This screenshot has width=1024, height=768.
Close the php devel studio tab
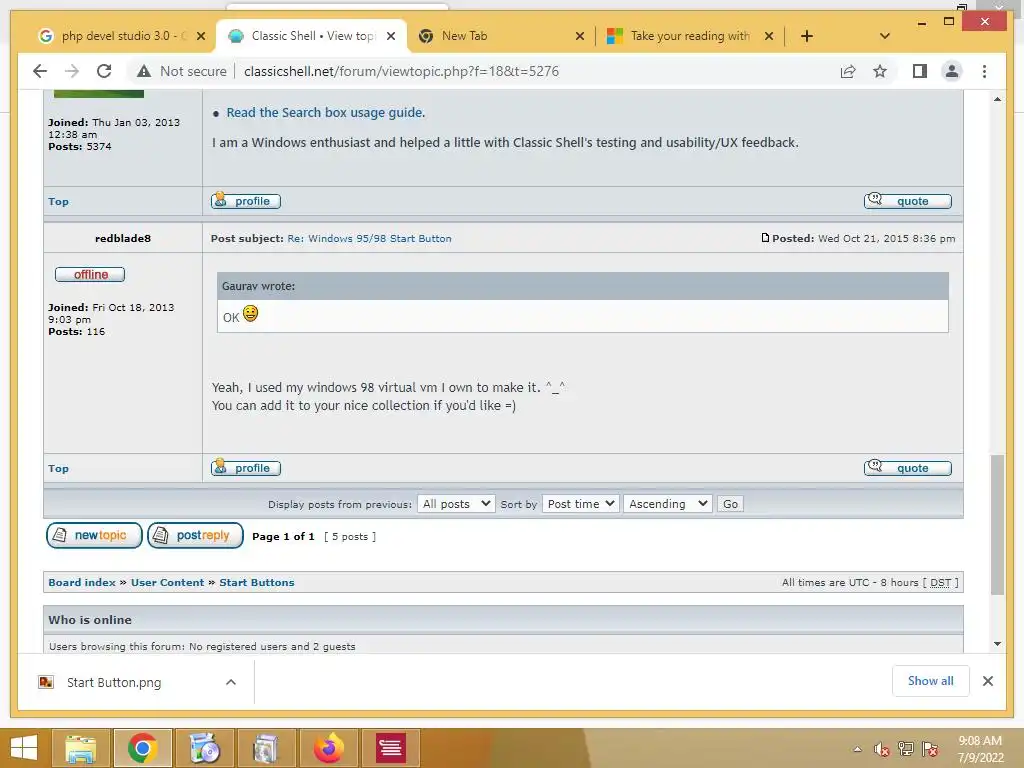201,36
